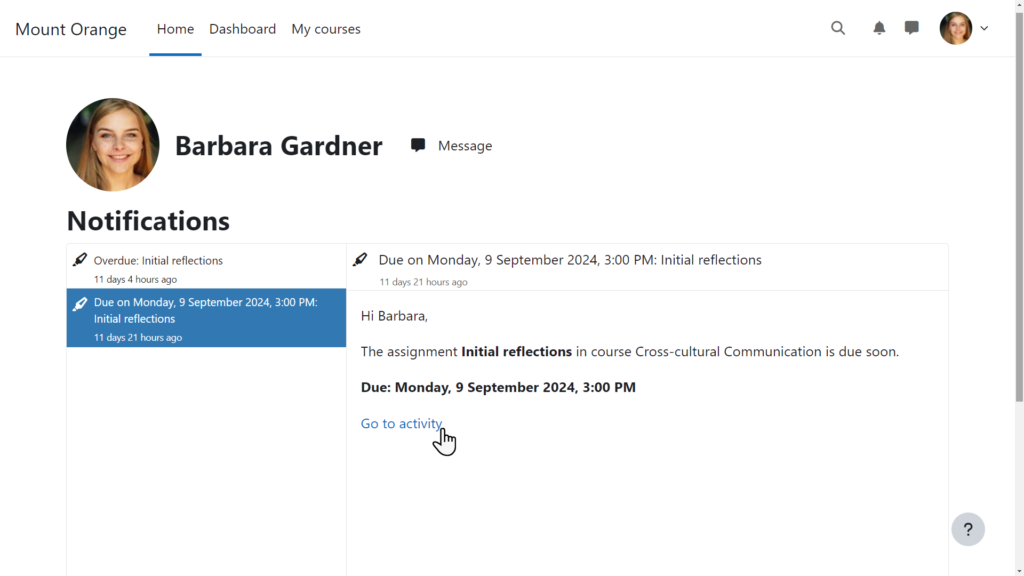Click Barbara's avatar in the top navbar
This screenshot has height=576, width=1024.
(x=956, y=28)
